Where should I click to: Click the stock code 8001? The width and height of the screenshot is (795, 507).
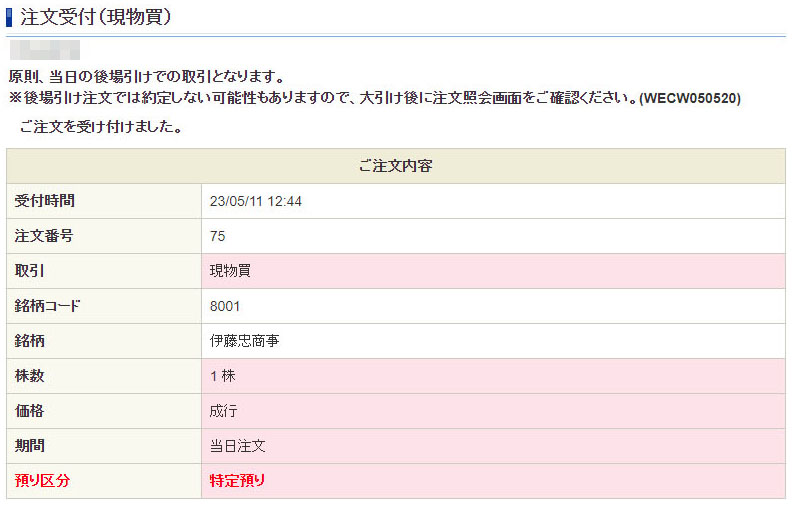pyautogui.click(x=225, y=306)
